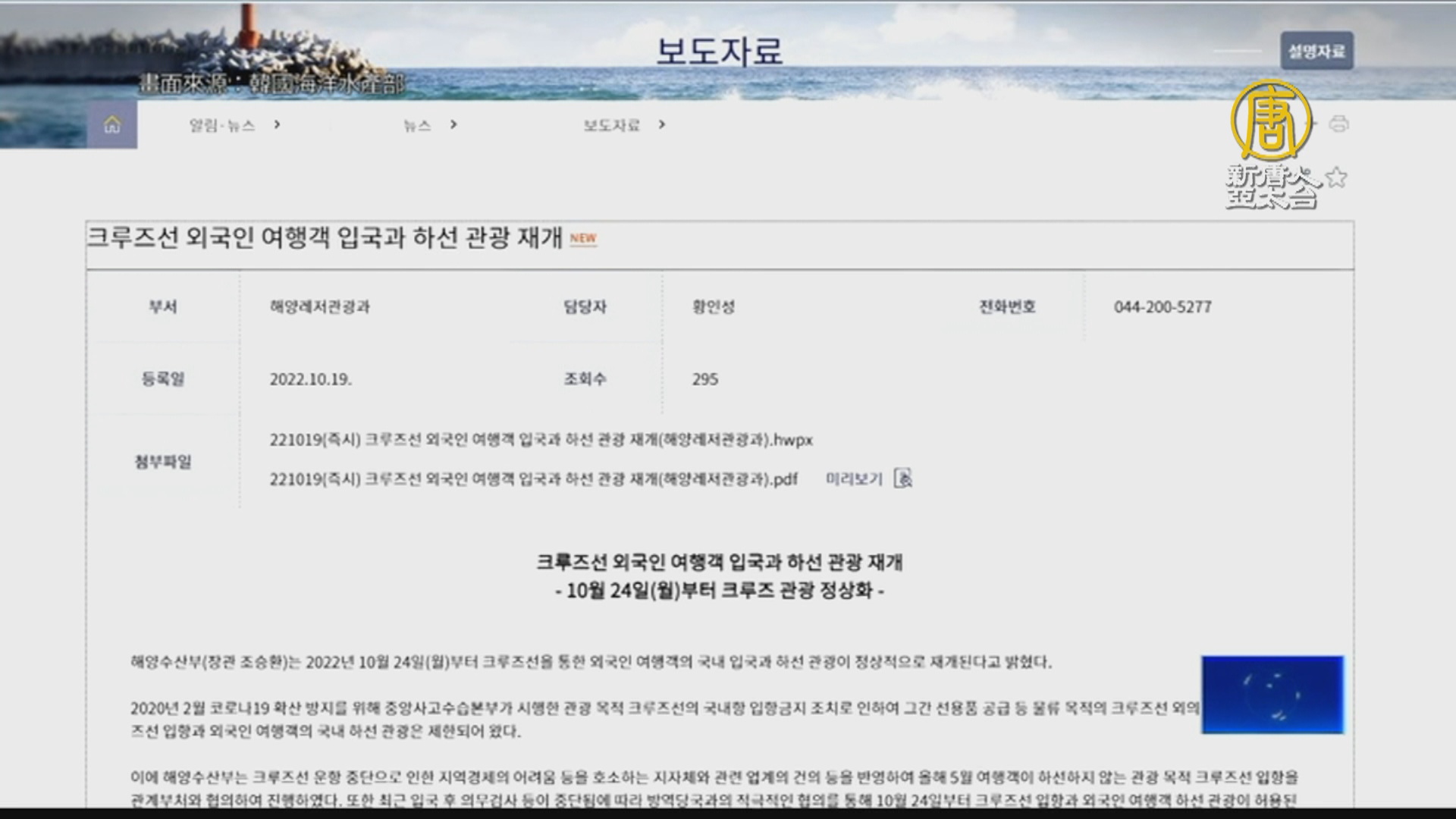The image size is (1456, 819).
Task: Click the phone number 044-200-5277
Action: point(1163,307)
